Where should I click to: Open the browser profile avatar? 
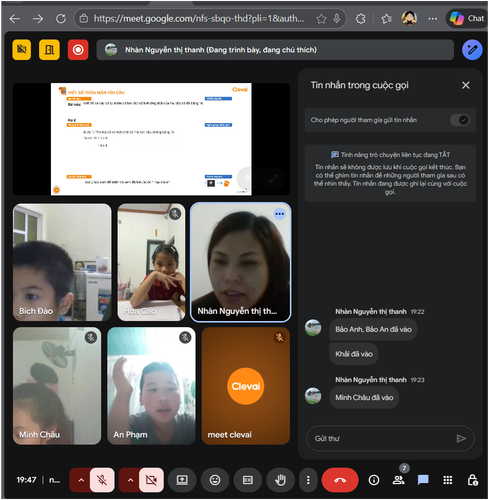(x=409, y=18)
